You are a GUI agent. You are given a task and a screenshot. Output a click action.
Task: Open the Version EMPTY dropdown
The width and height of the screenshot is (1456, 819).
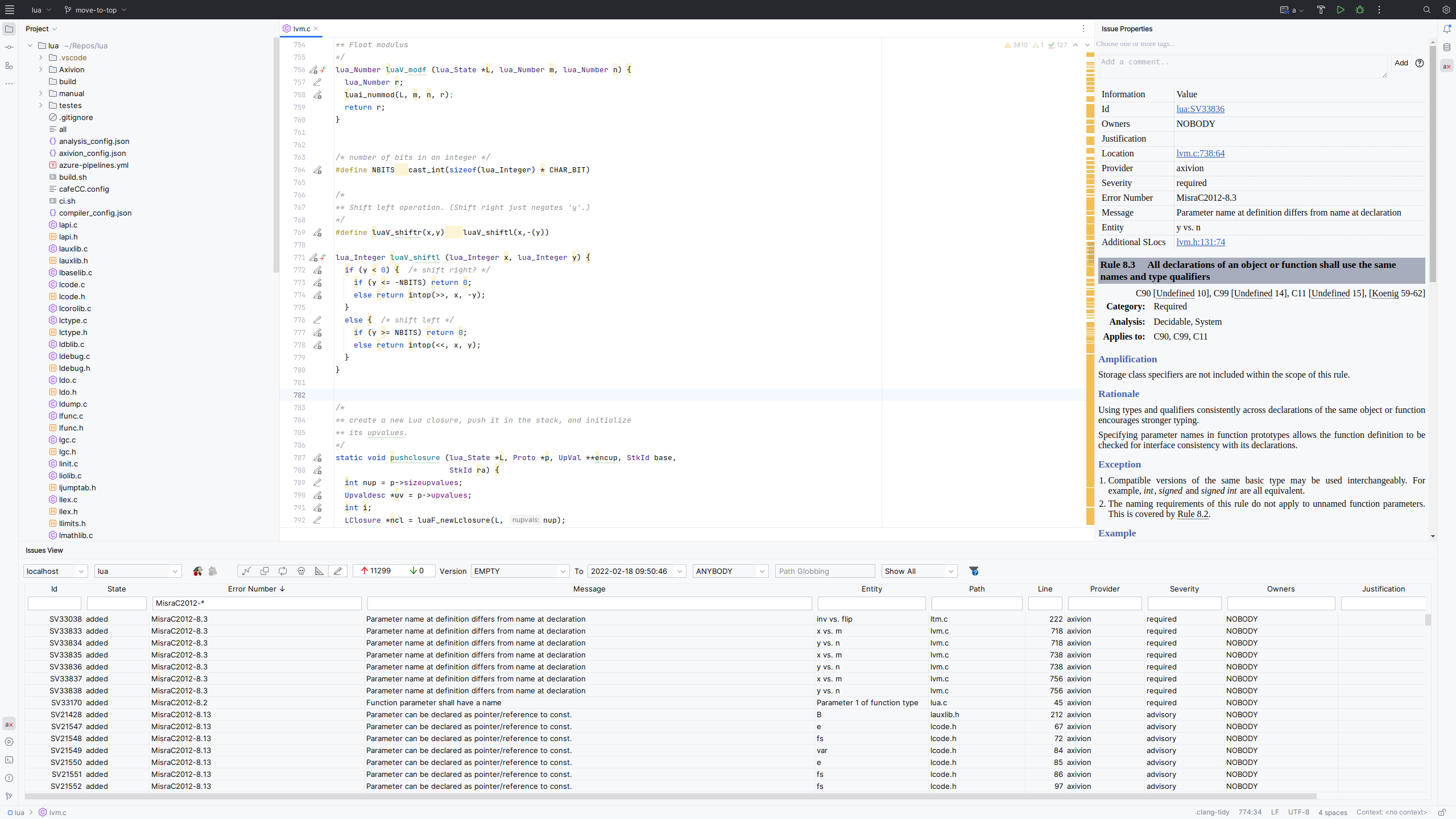519,571
